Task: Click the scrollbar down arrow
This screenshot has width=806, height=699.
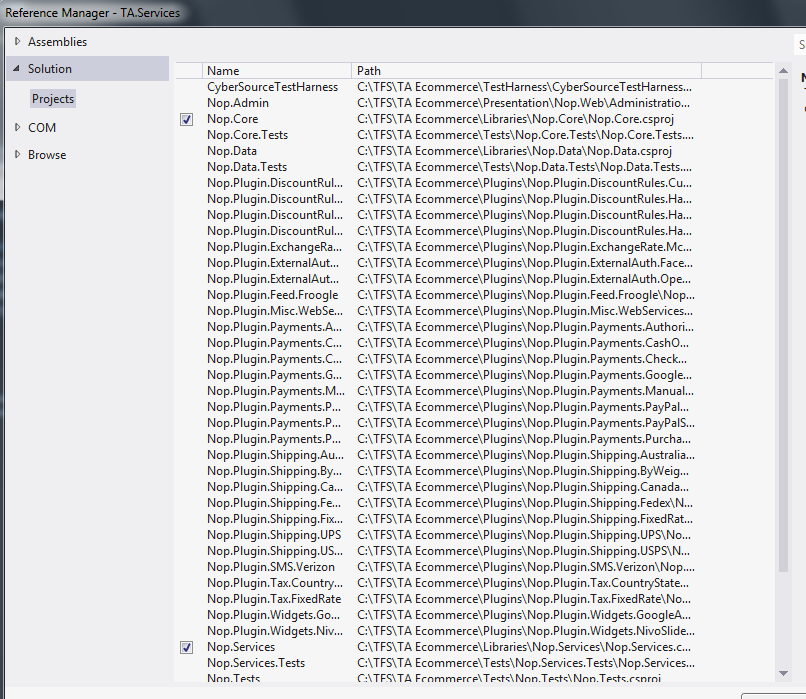Action: pyautogui.click(x=783, y=673)
